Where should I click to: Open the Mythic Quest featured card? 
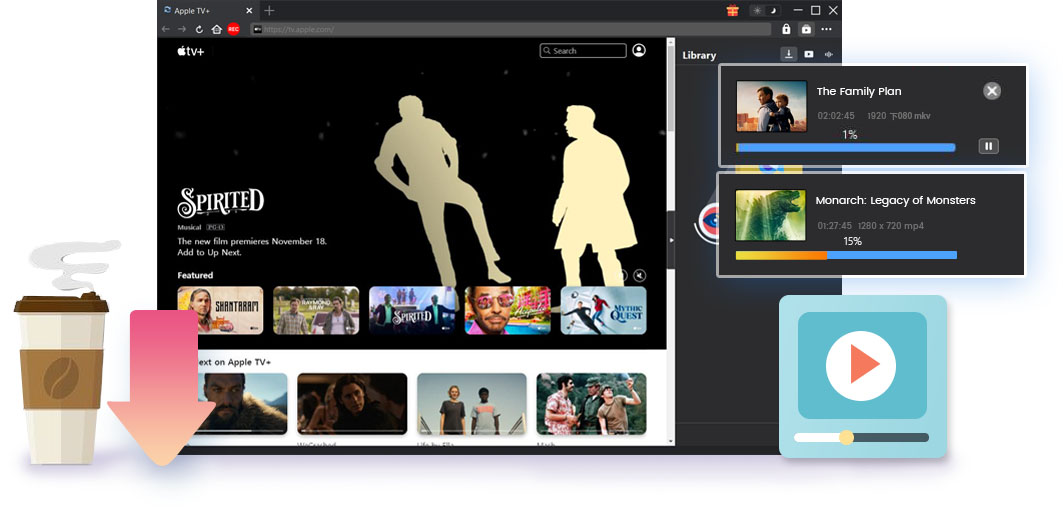tap(603, 310)
